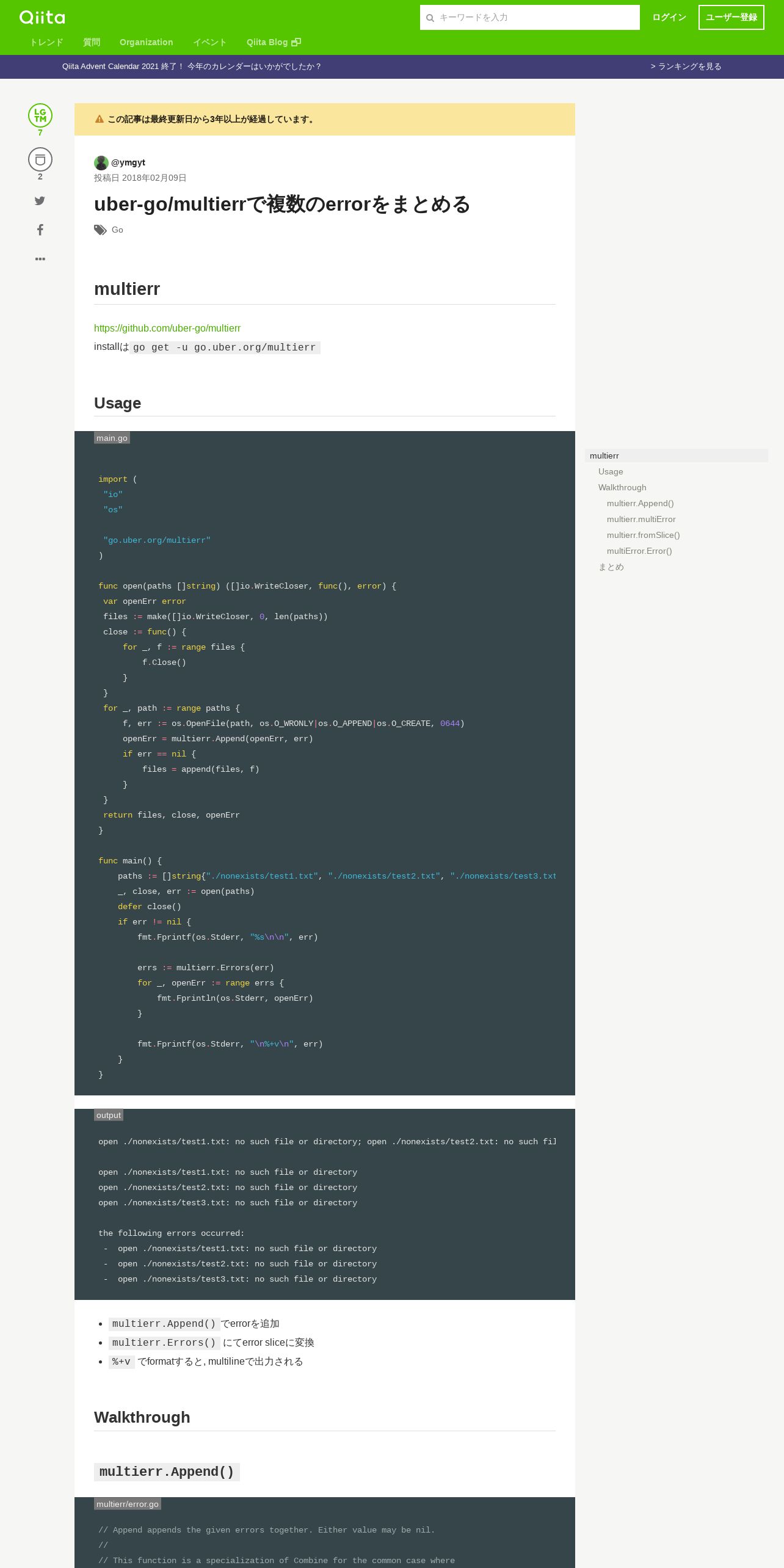Click the go get -u install command
The height and width of the screenshot is (1568, 784).
[x=224, y=347]
